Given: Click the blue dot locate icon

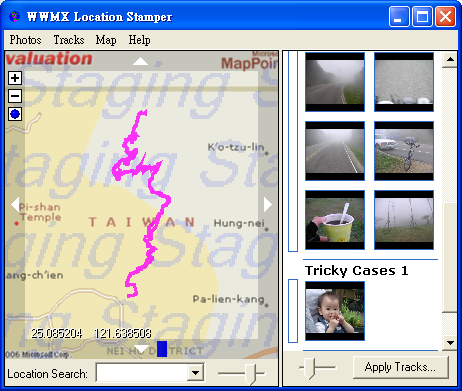Looking at the screenshot, I should 15,114.
